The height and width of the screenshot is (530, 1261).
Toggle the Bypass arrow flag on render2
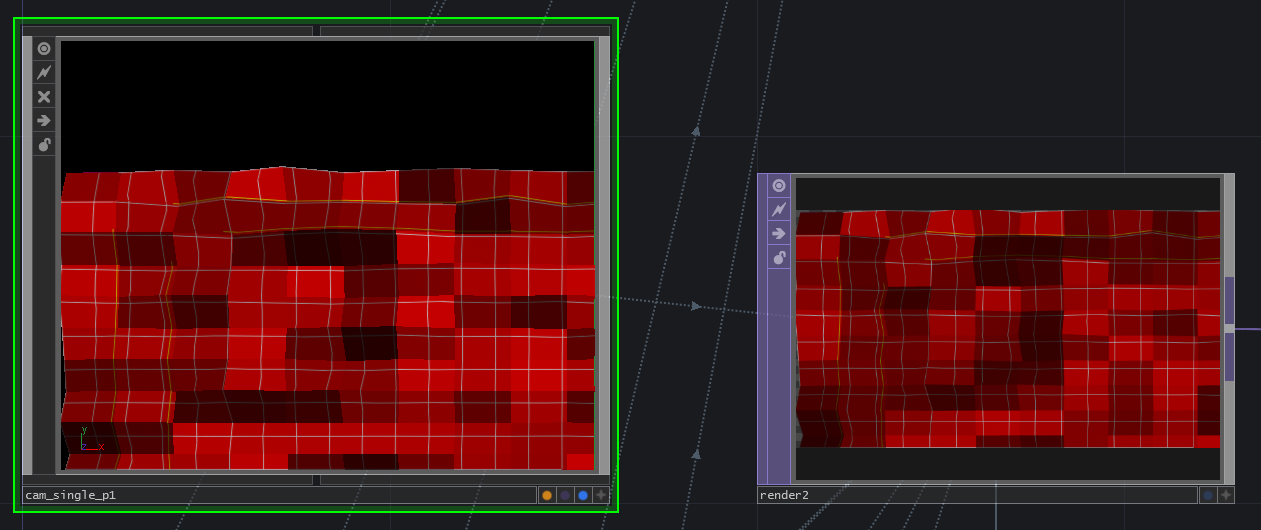[x=779, y=233]
